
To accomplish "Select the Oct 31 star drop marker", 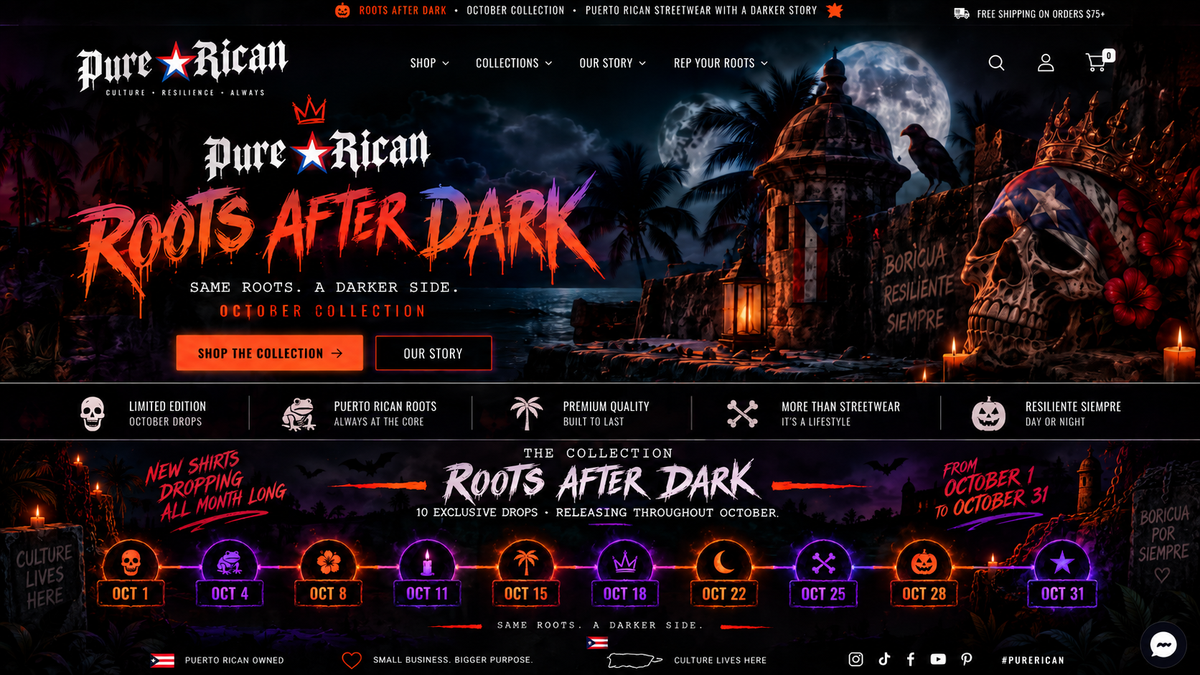I will click(1061, 575).
